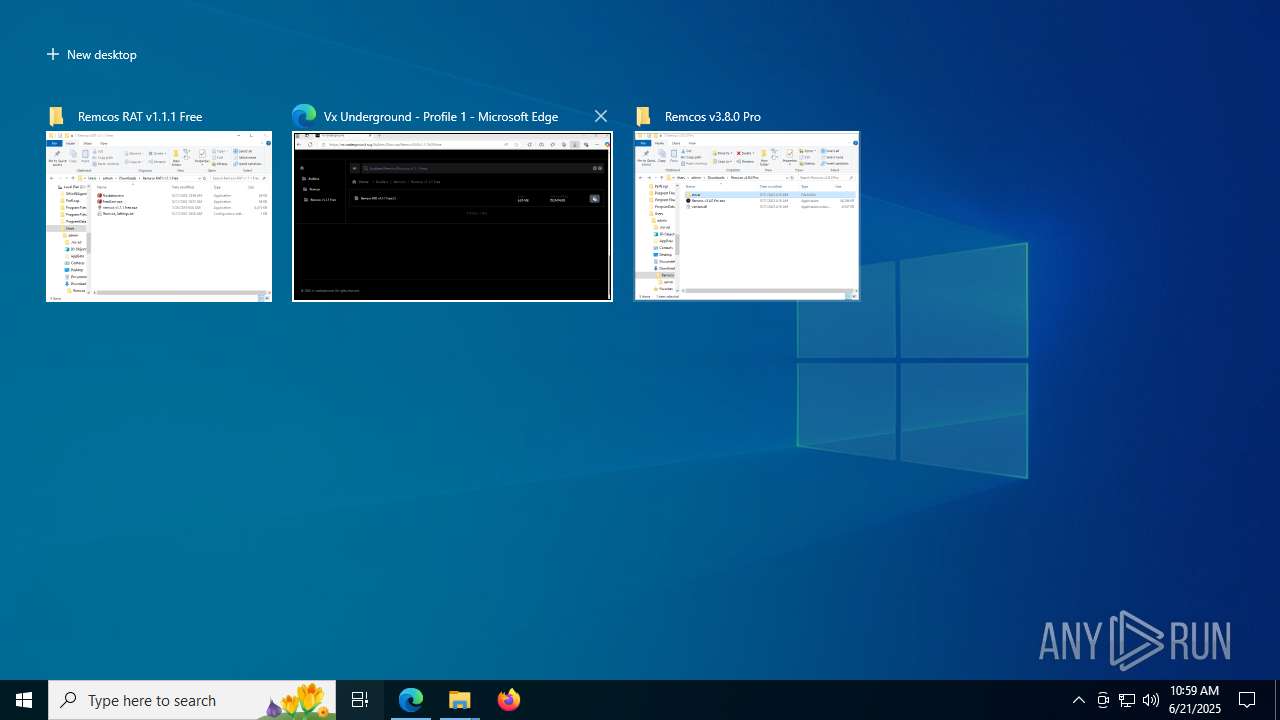Open Microsoft Edge from the taskbar
Viewport: 1280px width, 720px height.
coord(411,700)
